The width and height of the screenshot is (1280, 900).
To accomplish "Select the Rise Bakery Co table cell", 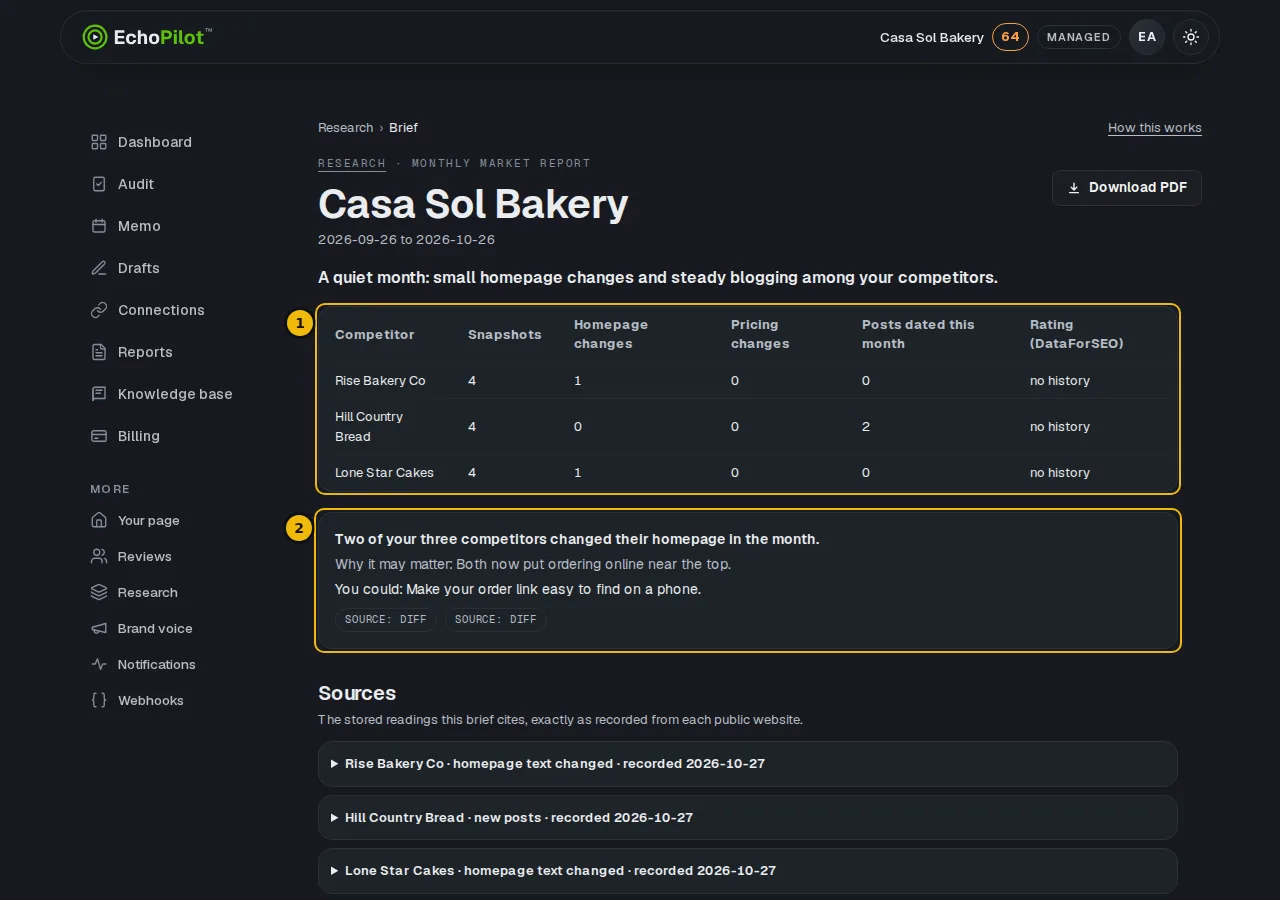I will pos(380,381).
